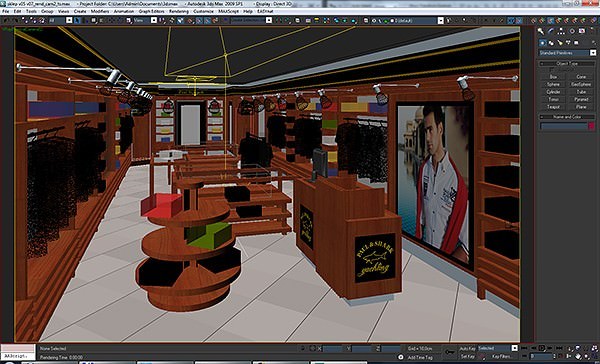The height and width of the screenshot is (364, 600).
Task: Toggle Absolute/Offset transform type-in mode
Action: (313, 348)
